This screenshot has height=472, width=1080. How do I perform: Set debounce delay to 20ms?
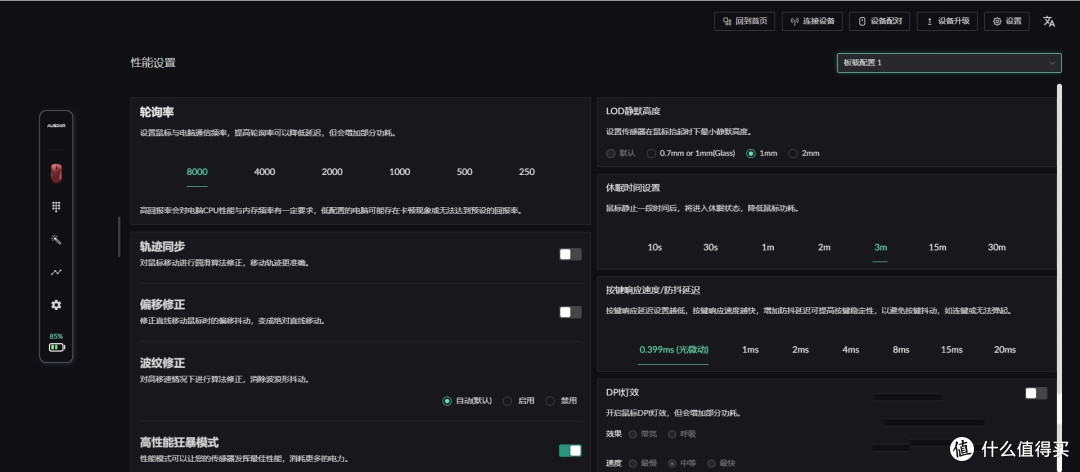pos(1005,350)
